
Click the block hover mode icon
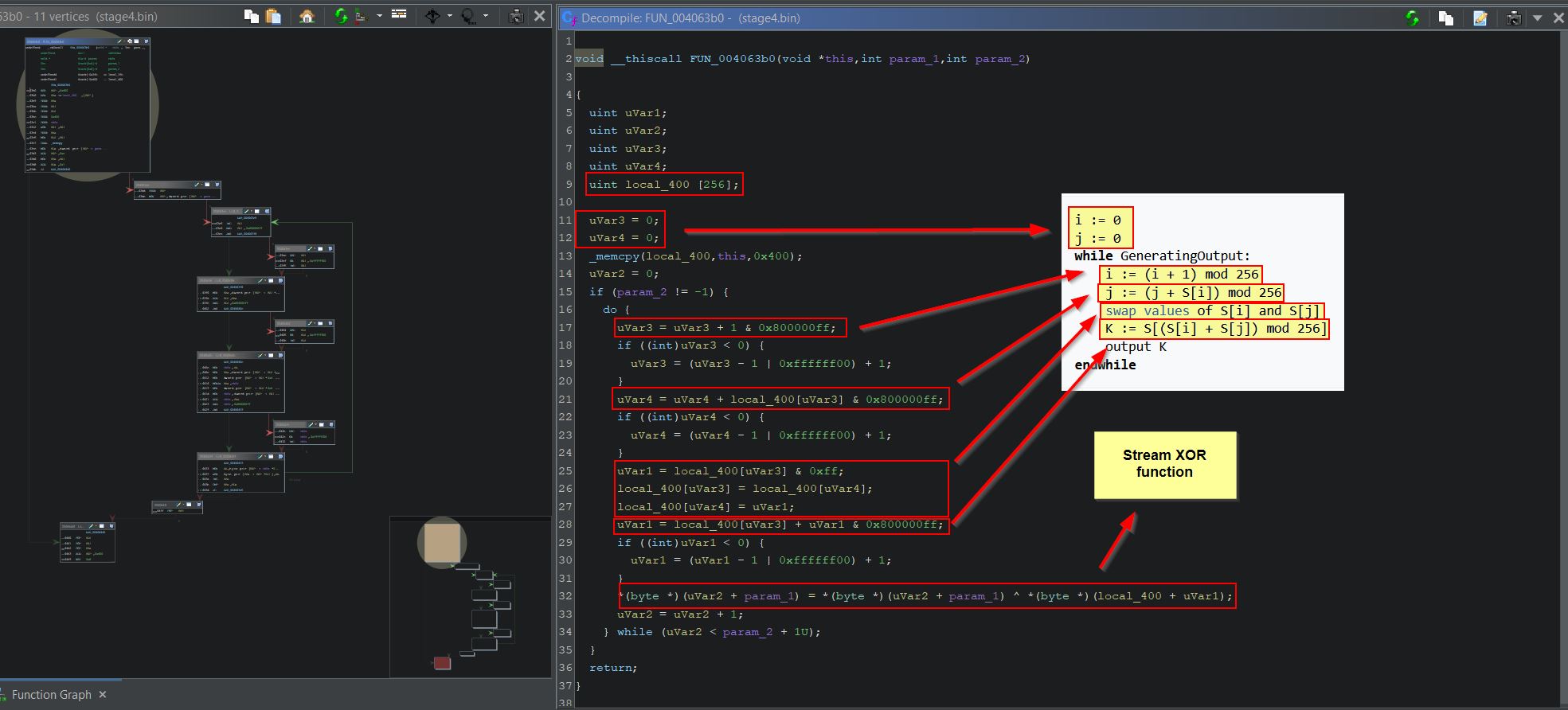click(x=432, y=16)
